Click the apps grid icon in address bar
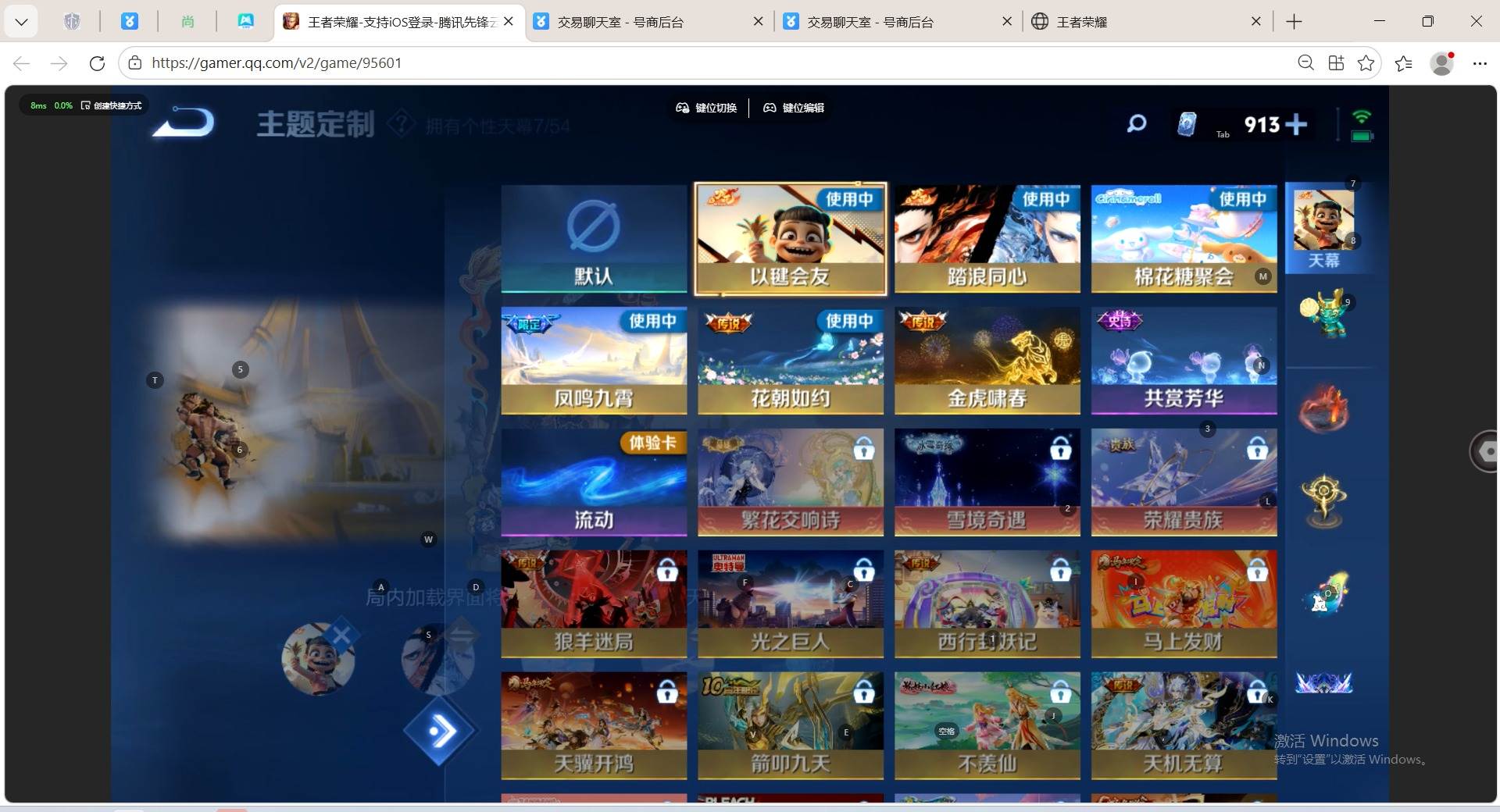The width and height of the screenshot is (1500, 812). [x=1336, y=63]
